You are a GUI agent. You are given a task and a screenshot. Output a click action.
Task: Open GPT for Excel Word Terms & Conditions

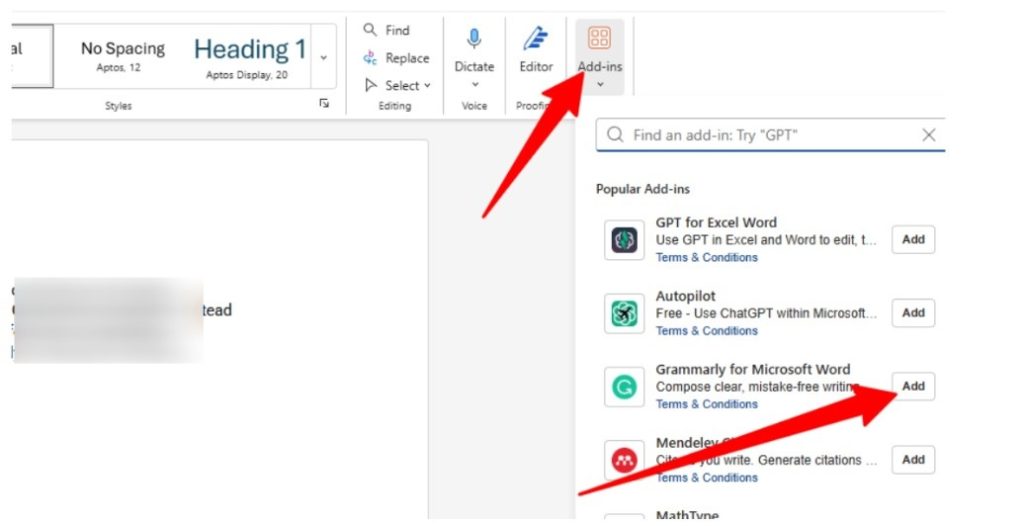coord(707,257)
